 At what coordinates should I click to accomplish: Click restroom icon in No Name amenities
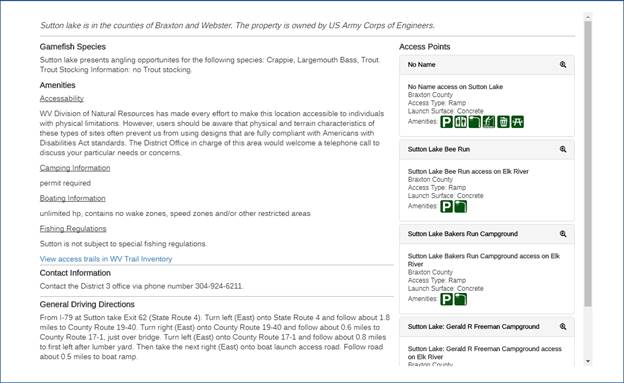pyautogui.click(x=460, y=122)
